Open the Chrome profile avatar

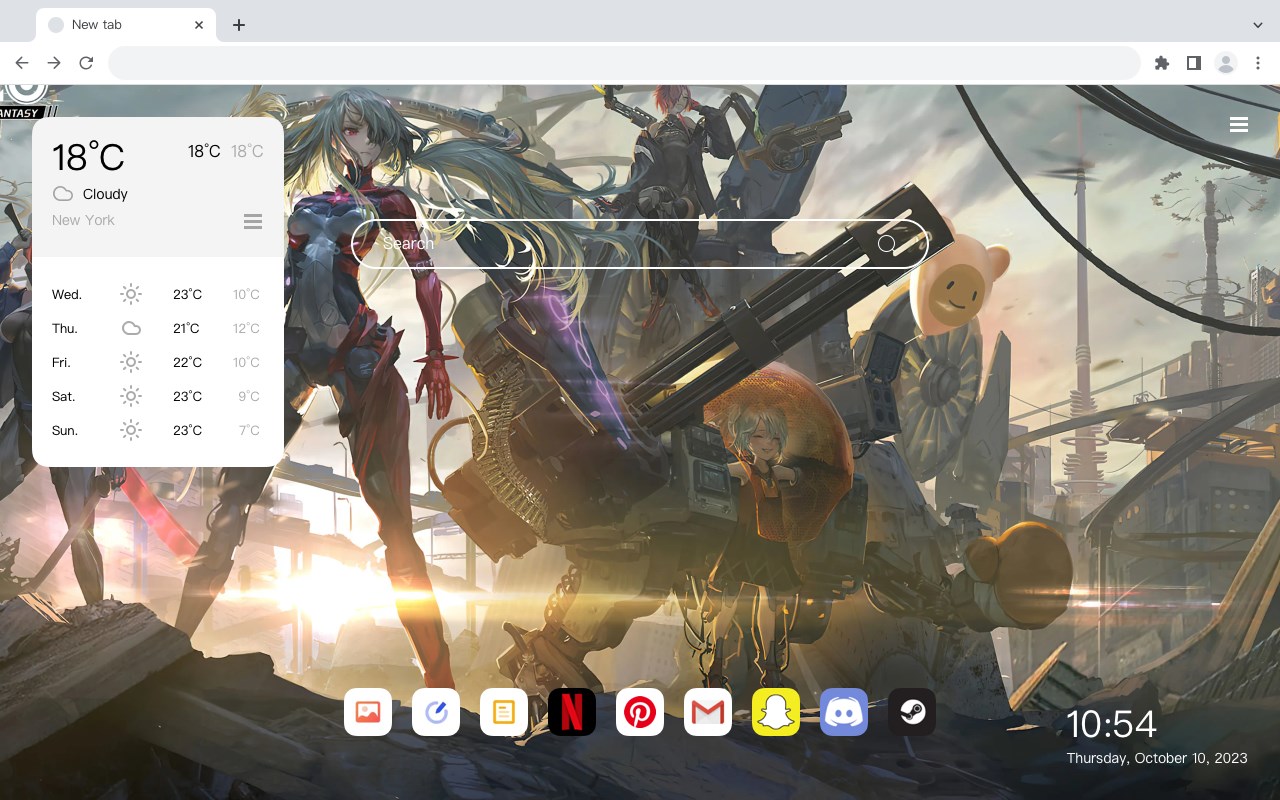click(x=1226, y=63)
